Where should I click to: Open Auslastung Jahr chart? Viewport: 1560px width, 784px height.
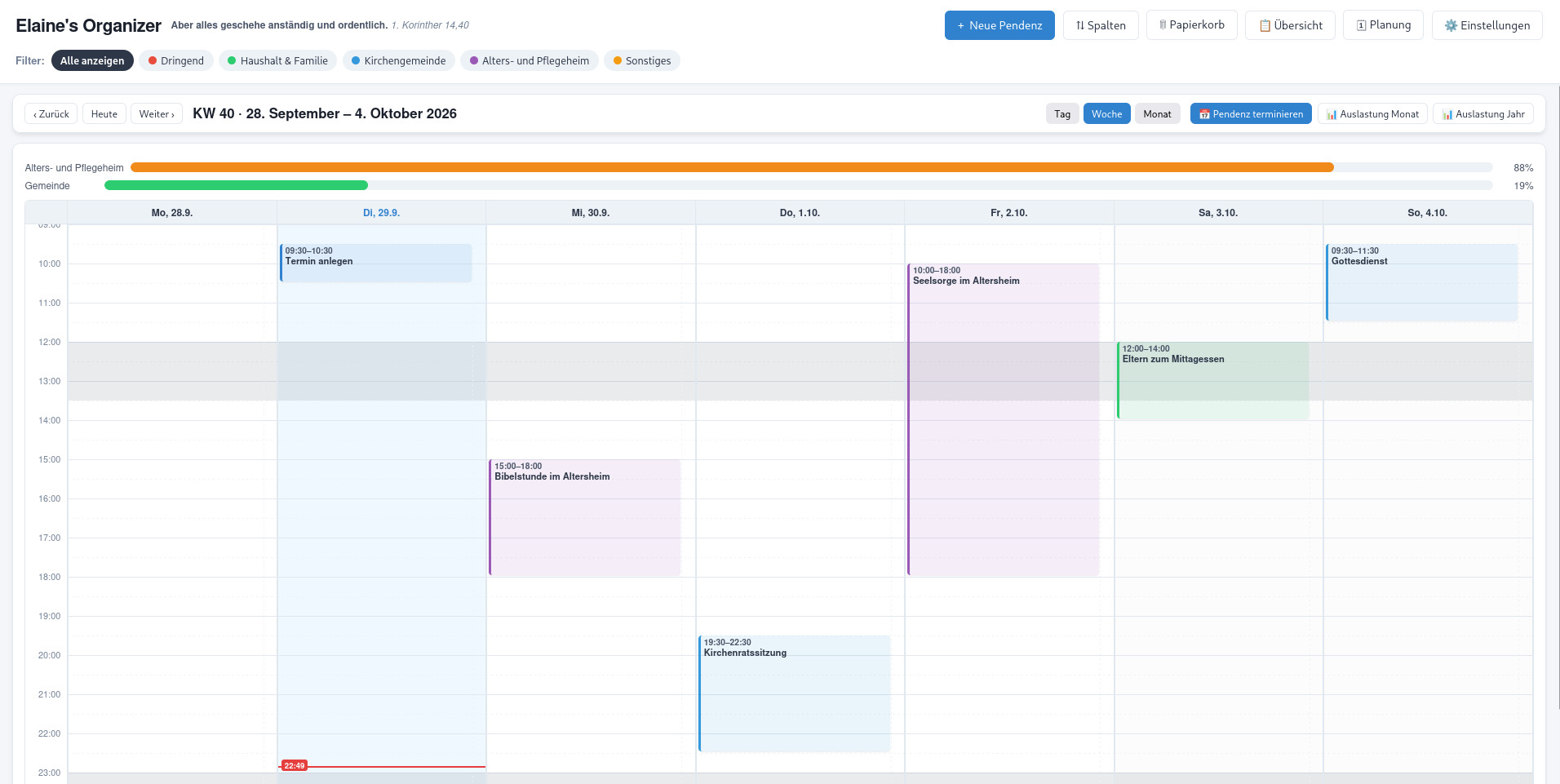click(x=1483, y=113)
